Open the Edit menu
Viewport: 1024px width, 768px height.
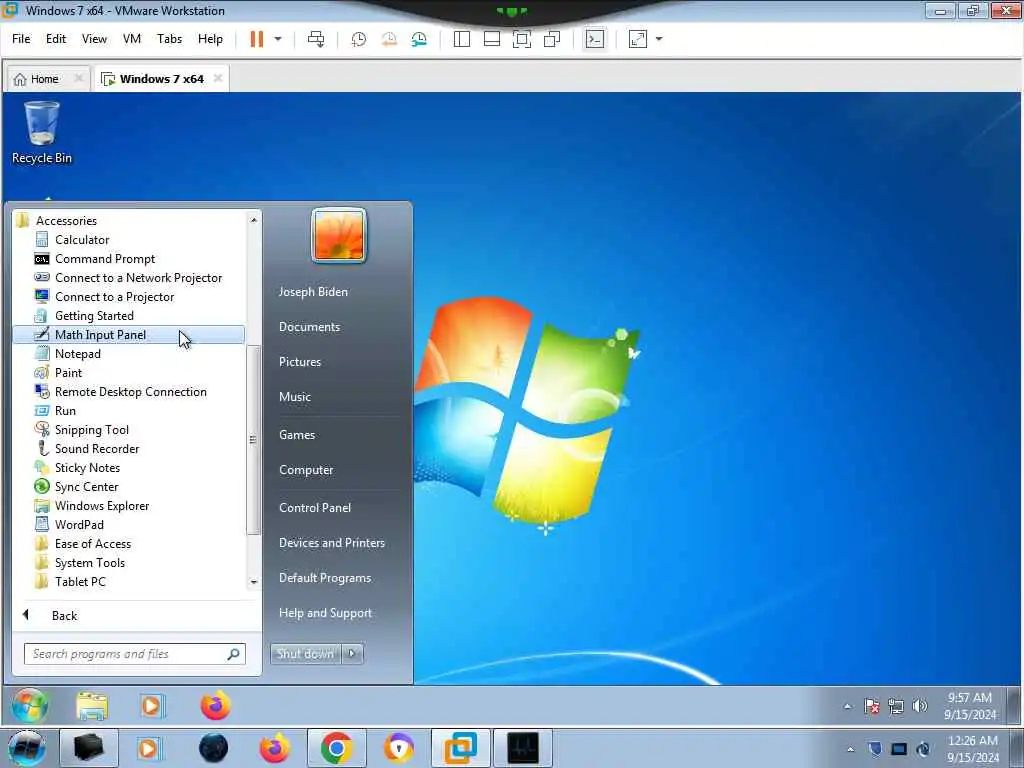point(56,39)
